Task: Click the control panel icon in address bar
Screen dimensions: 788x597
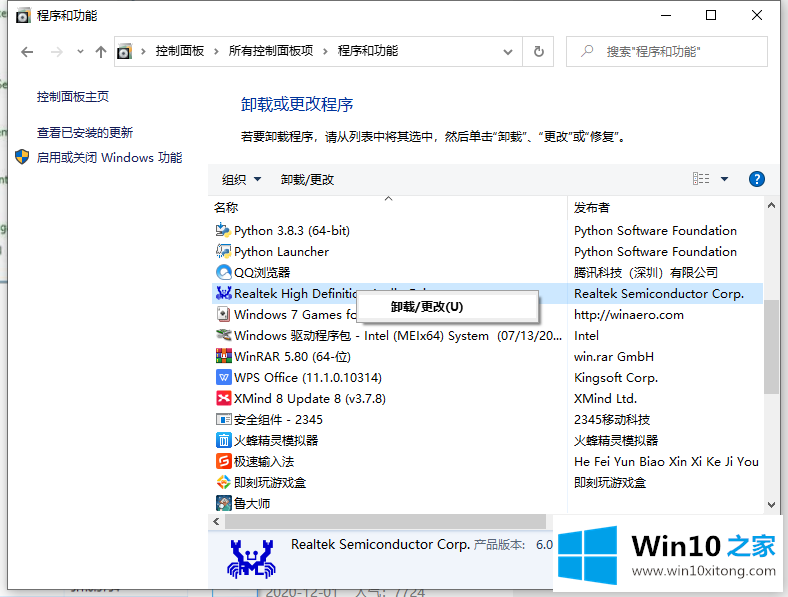Action: 124,51
